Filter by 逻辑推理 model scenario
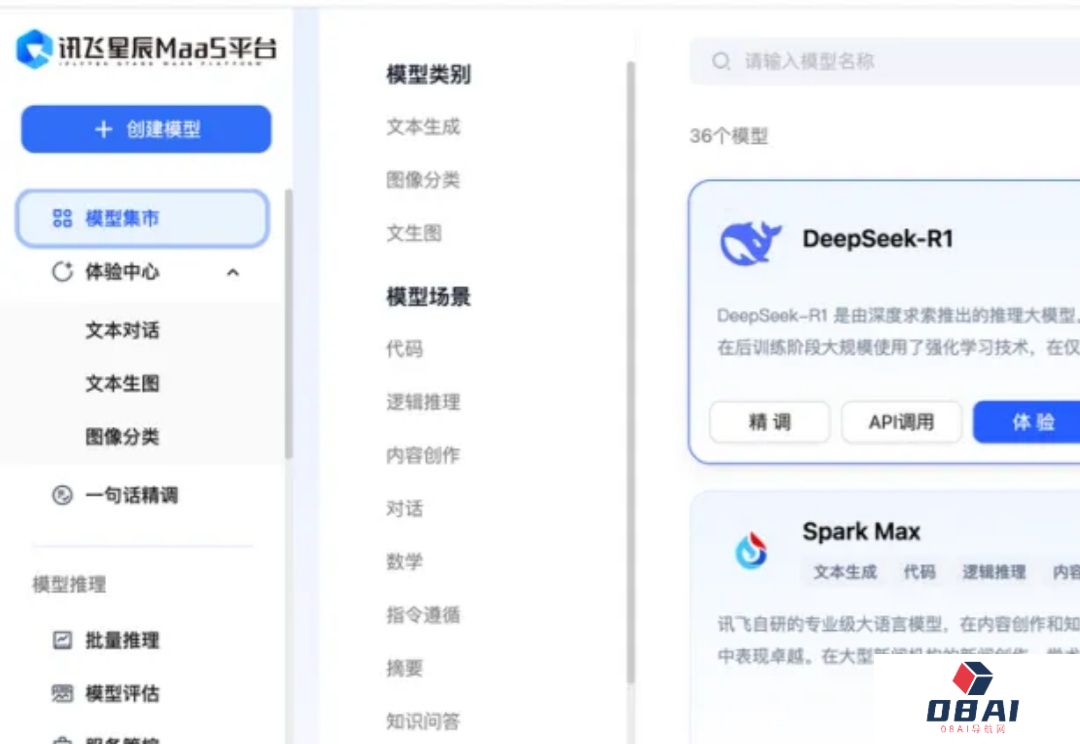The width and height of the screenshot is (1080, 744). coord(423,402)
